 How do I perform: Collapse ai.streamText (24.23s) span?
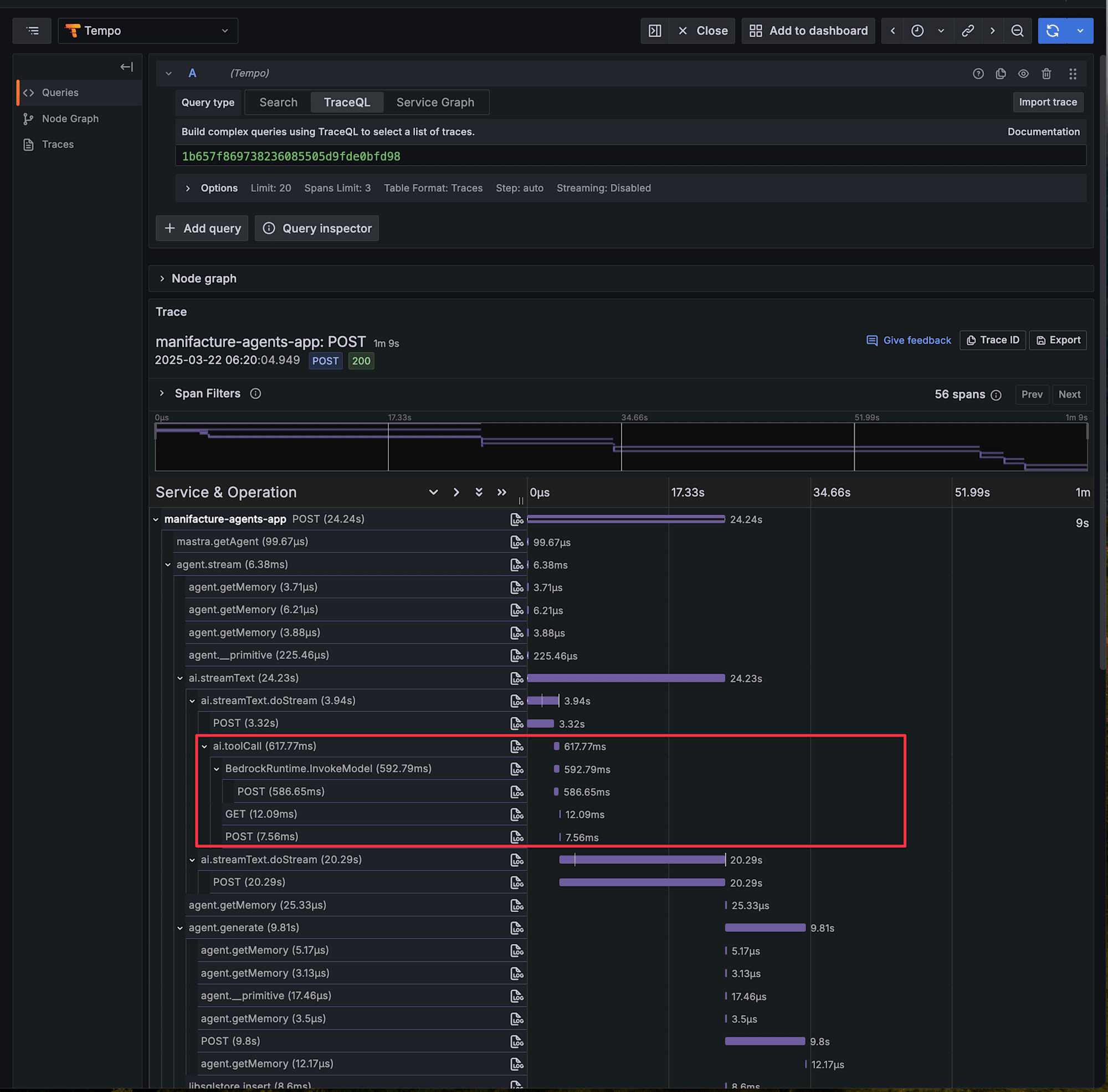[x=180, y=679]
